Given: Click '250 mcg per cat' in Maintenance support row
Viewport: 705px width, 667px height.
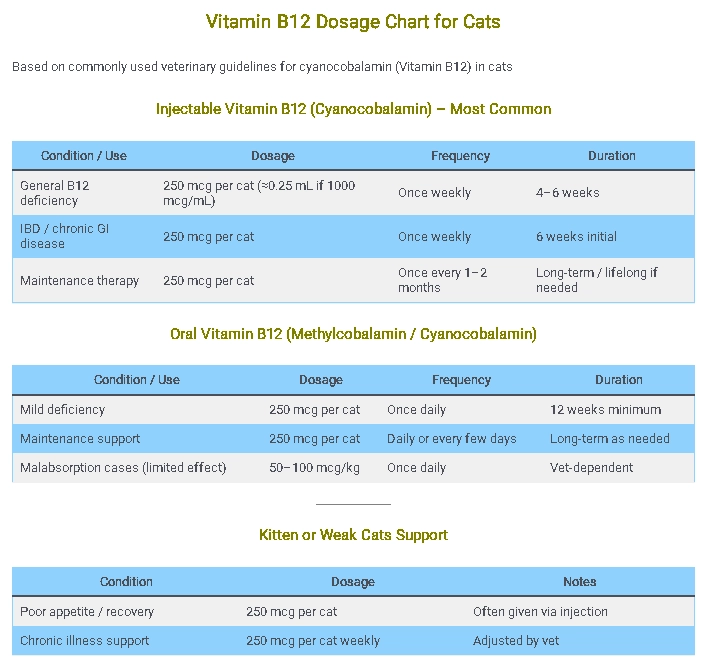Looking at the screenshot, I should 315,439.
